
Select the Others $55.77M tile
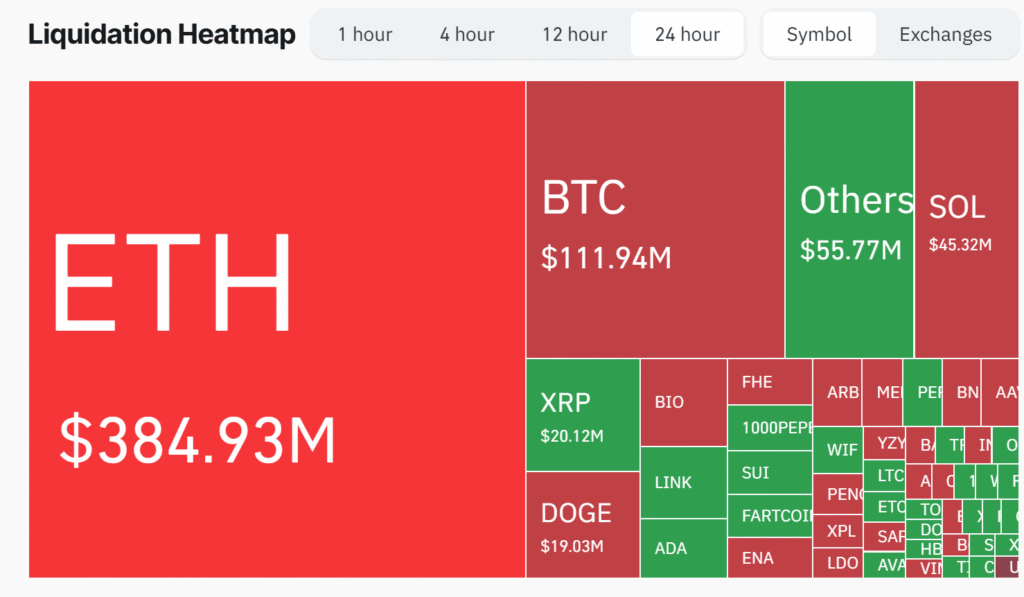click(849, 219)
